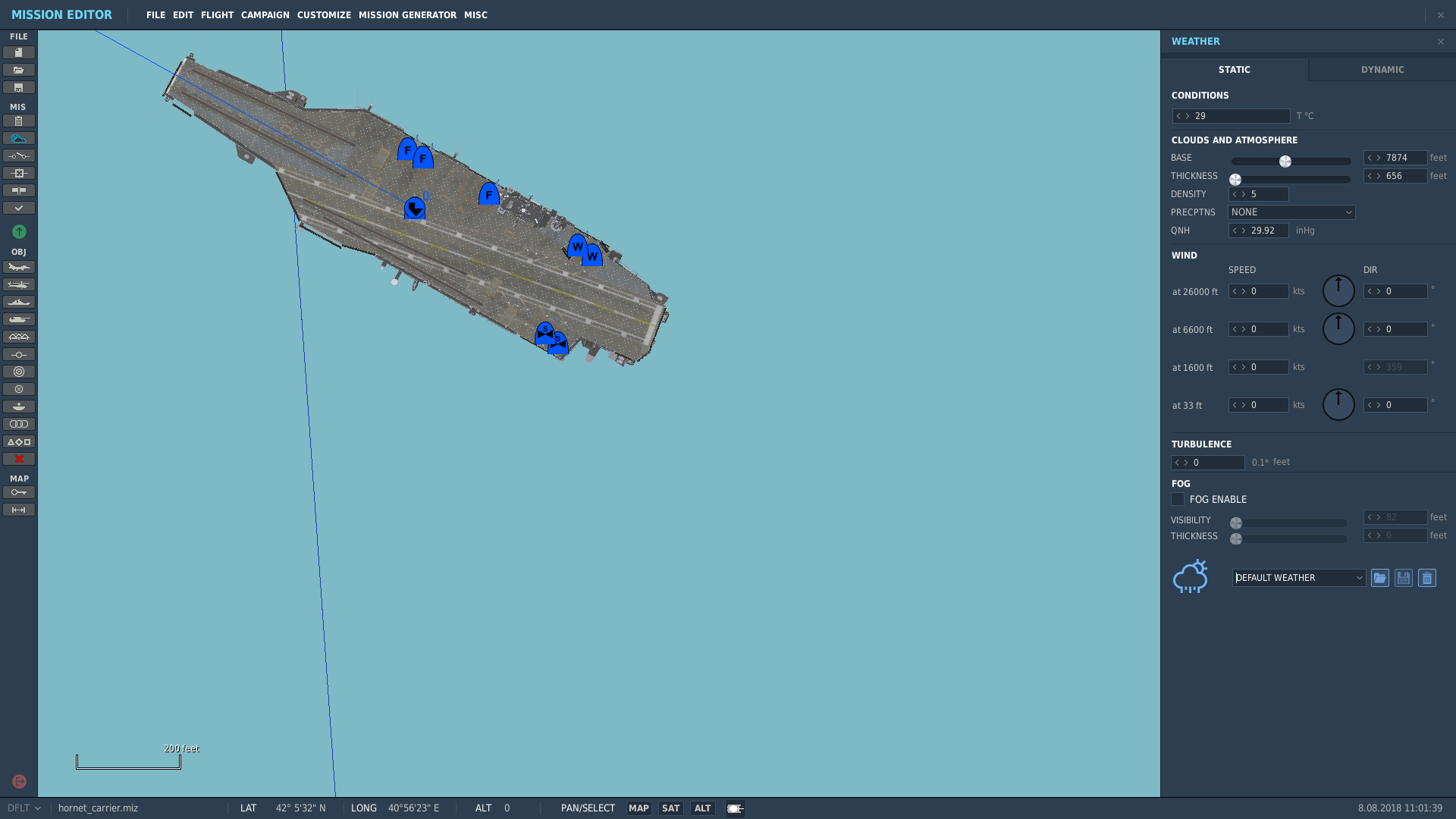Click the save mission disk icon
This screenshot has width=1456, height=819.
point(19,87)
